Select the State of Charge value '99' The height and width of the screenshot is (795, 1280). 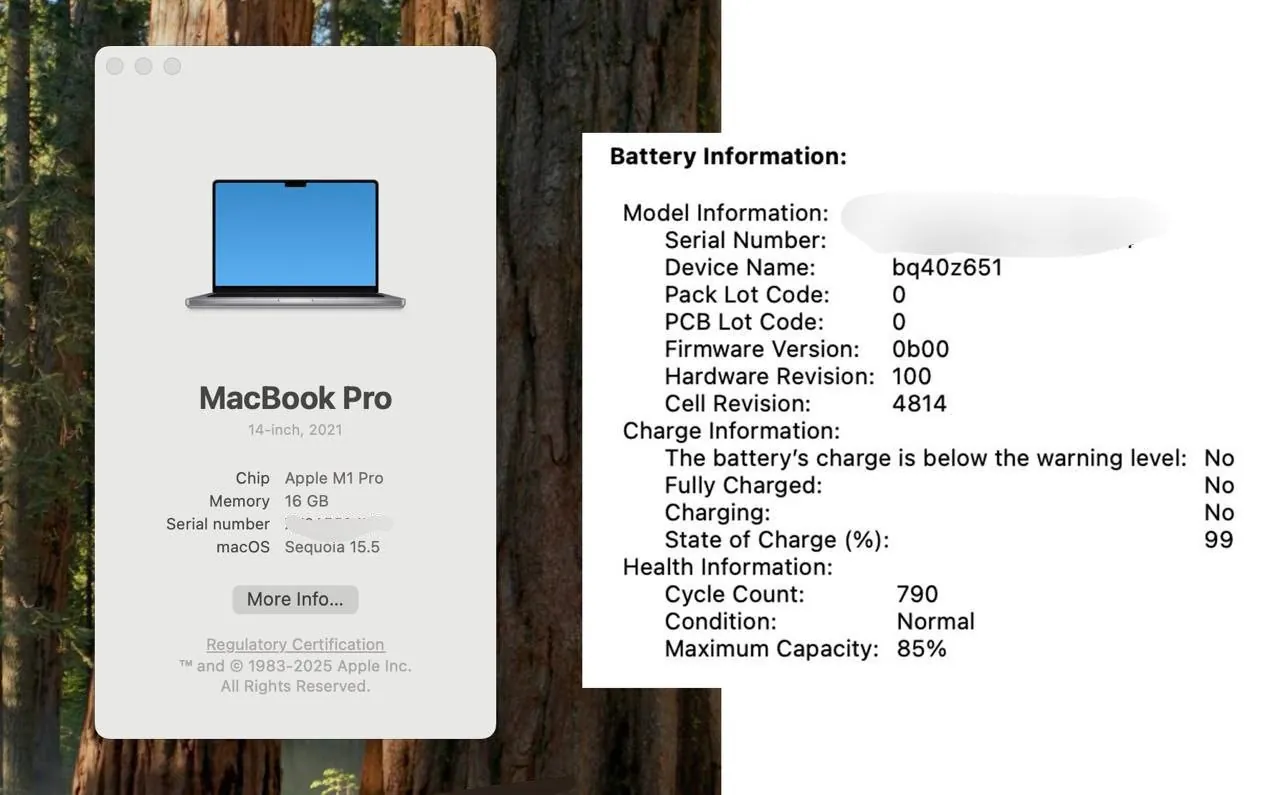1219,540
